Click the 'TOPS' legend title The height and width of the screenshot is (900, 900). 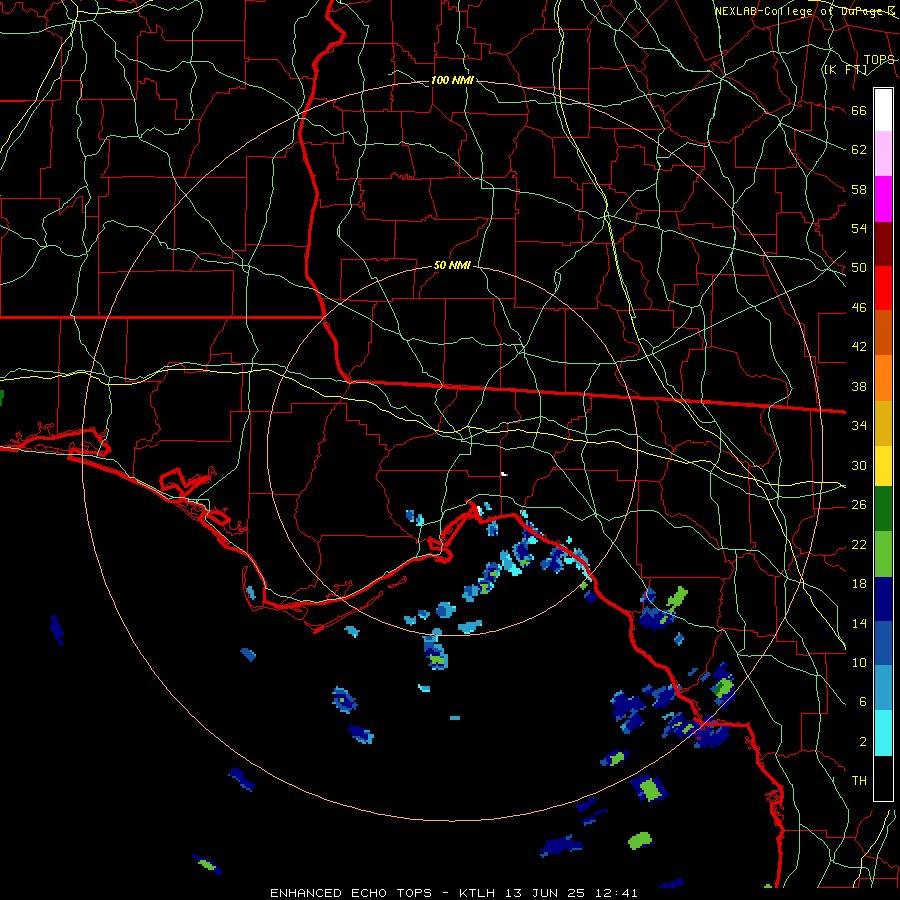pos(879,60)
